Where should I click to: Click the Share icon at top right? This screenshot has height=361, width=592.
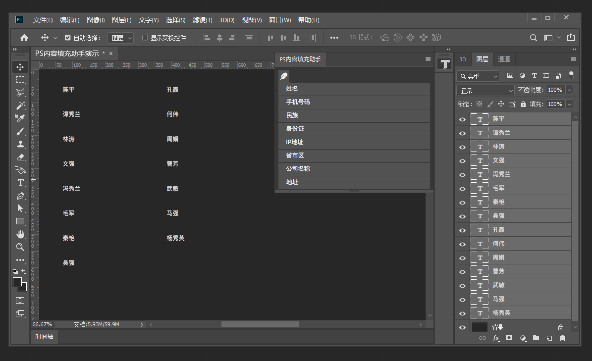coord(571,37)
